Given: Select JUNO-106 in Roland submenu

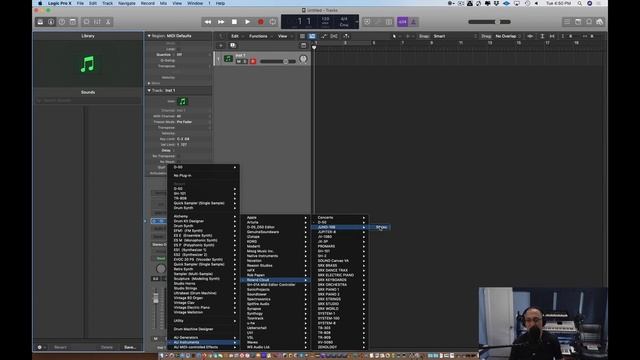Looking at the screenshot, I should coord(340,227).
